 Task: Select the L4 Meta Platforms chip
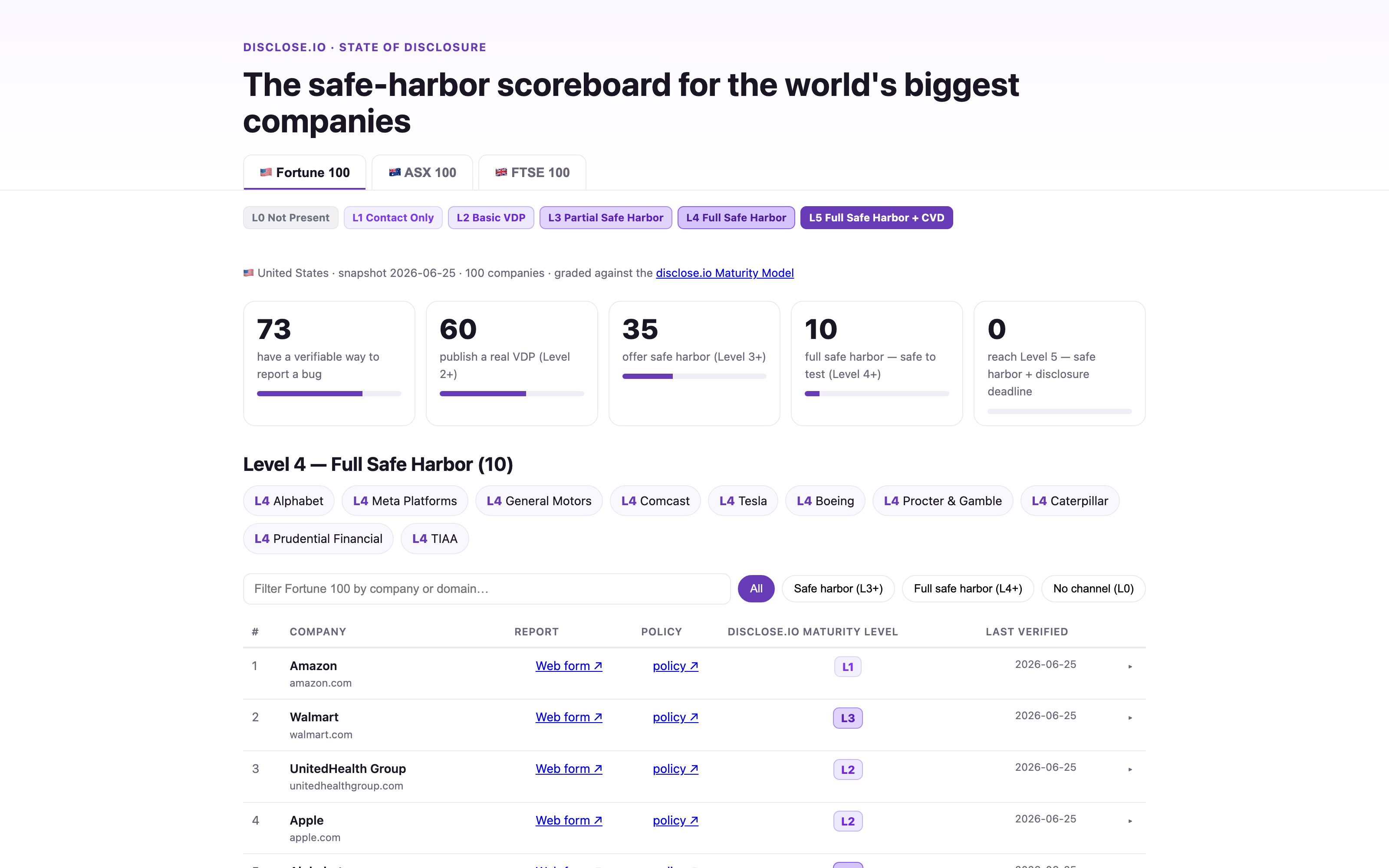[405, 500]
